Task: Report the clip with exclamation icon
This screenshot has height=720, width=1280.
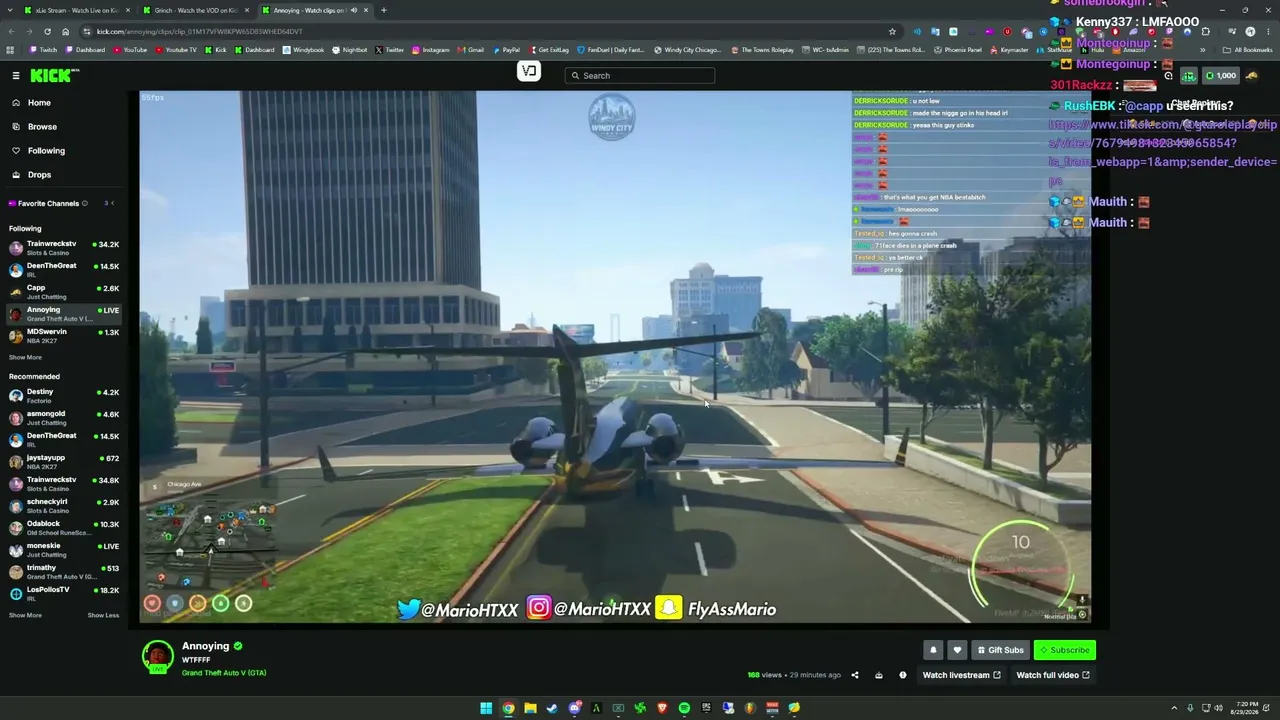Action: tap(903, 675)
